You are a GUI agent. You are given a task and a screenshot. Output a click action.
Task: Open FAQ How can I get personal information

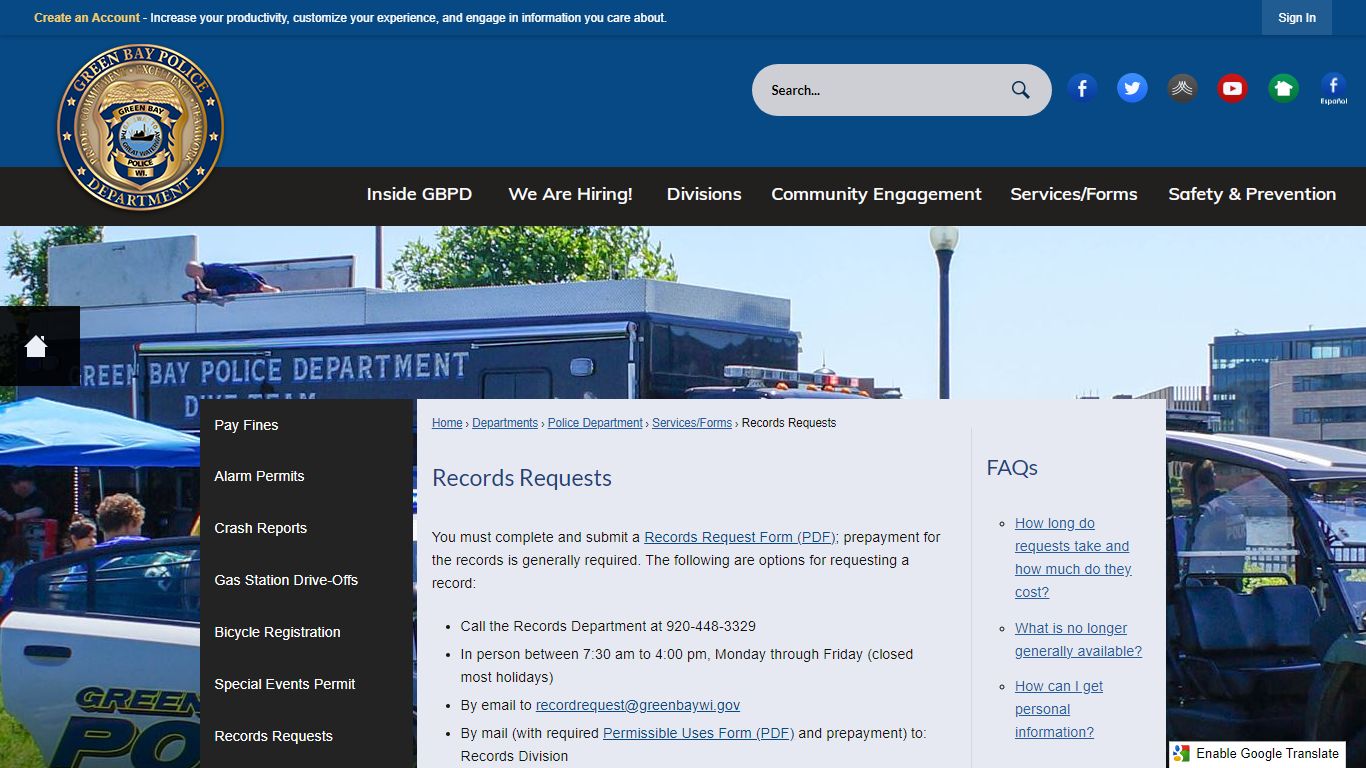point(1059,709)
